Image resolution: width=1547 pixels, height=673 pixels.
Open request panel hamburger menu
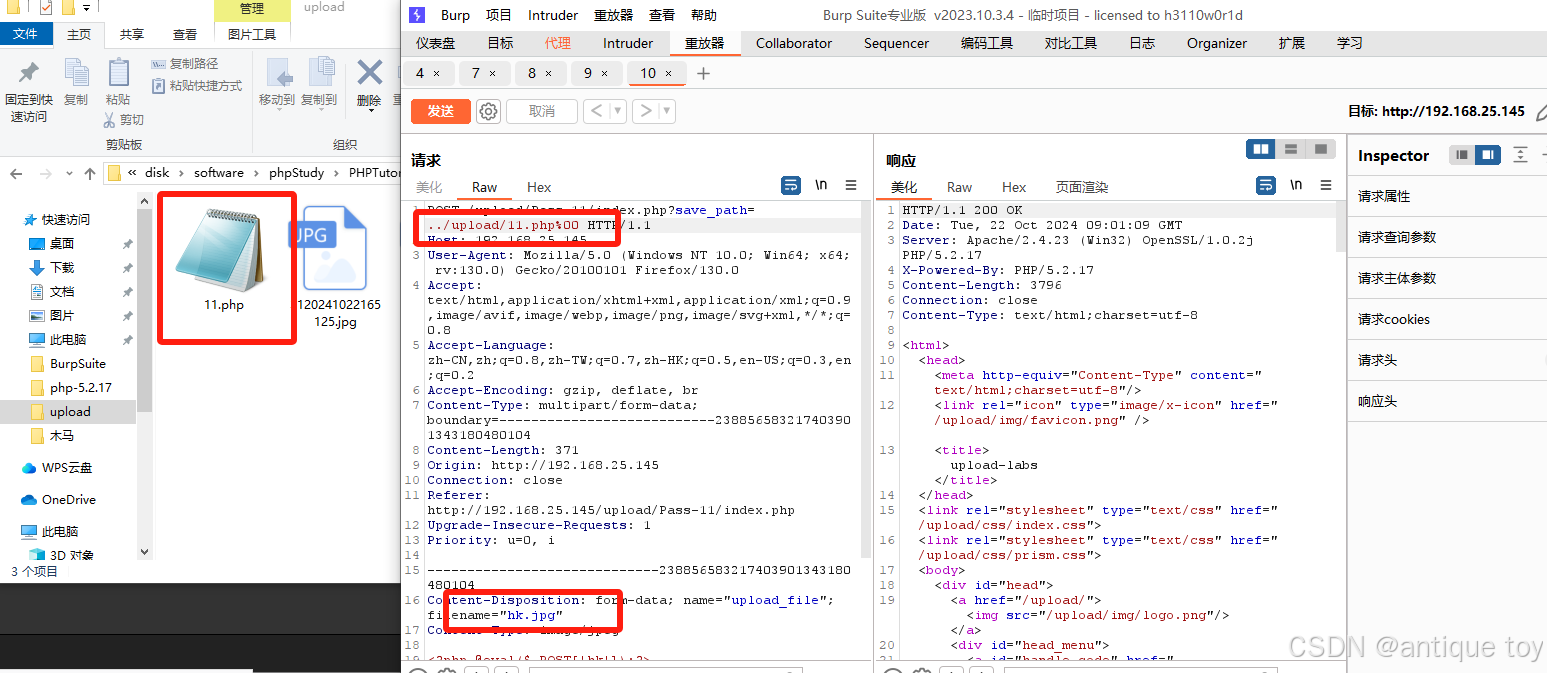(851, 185)
